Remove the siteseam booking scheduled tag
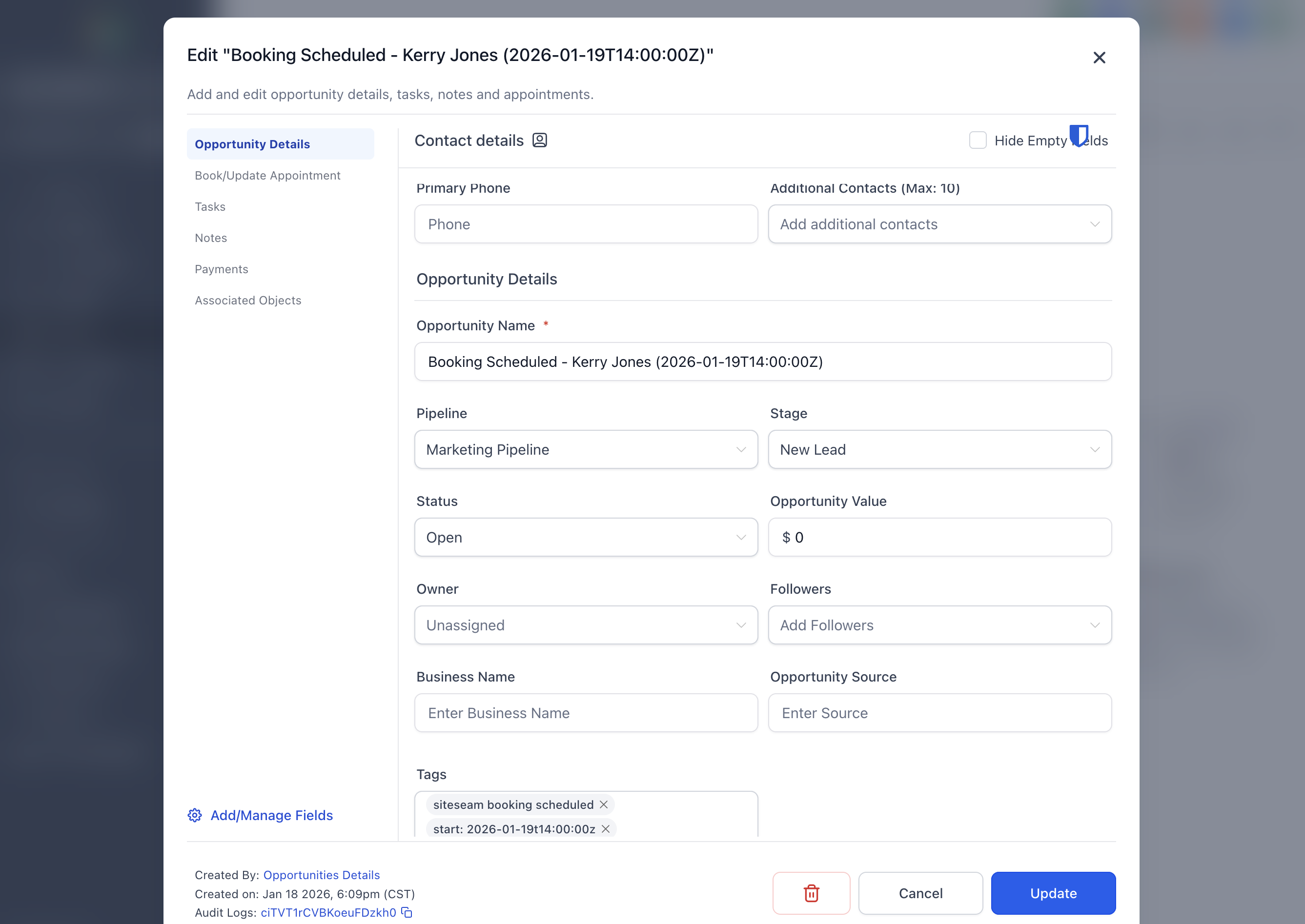Screen dimensions: 1305x924 pos(604,804)
